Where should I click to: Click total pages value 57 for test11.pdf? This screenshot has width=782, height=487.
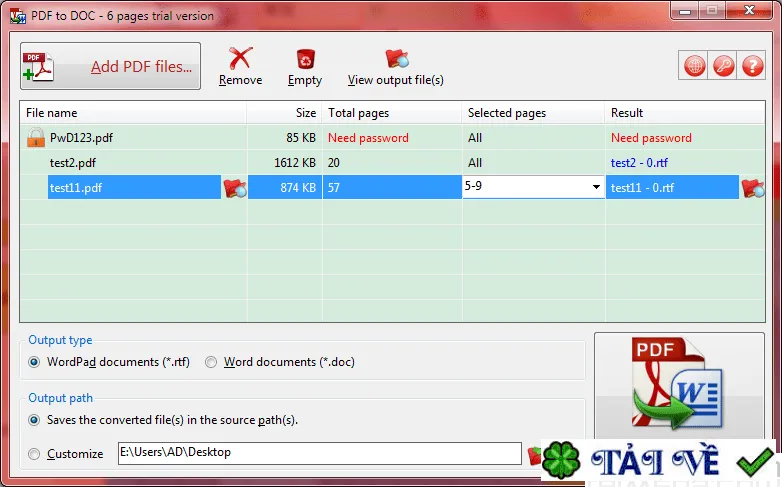(334, 188)
